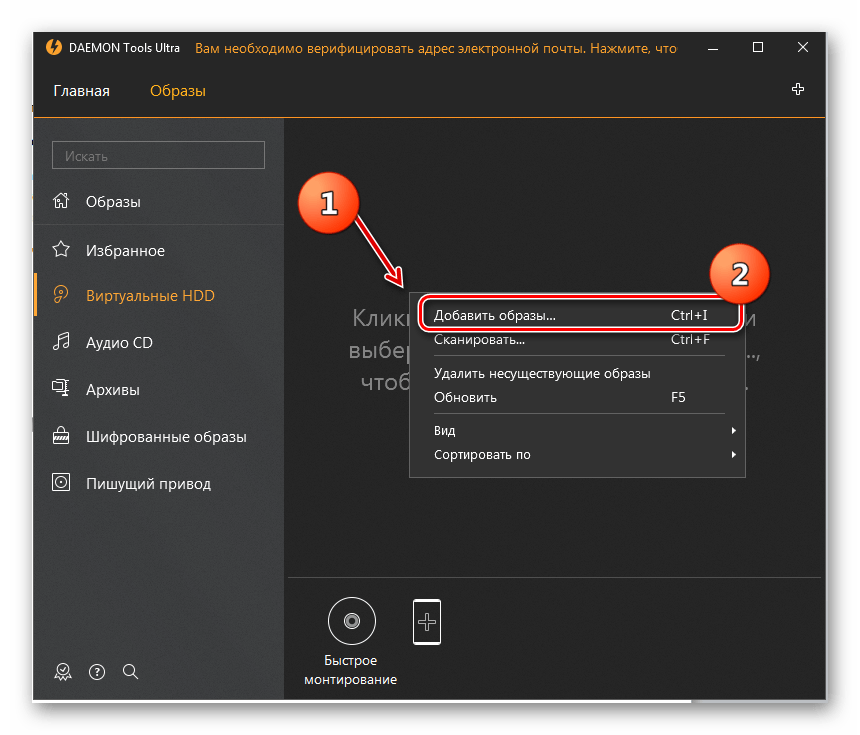Switch to the Главная tab

tap(81, 91)
